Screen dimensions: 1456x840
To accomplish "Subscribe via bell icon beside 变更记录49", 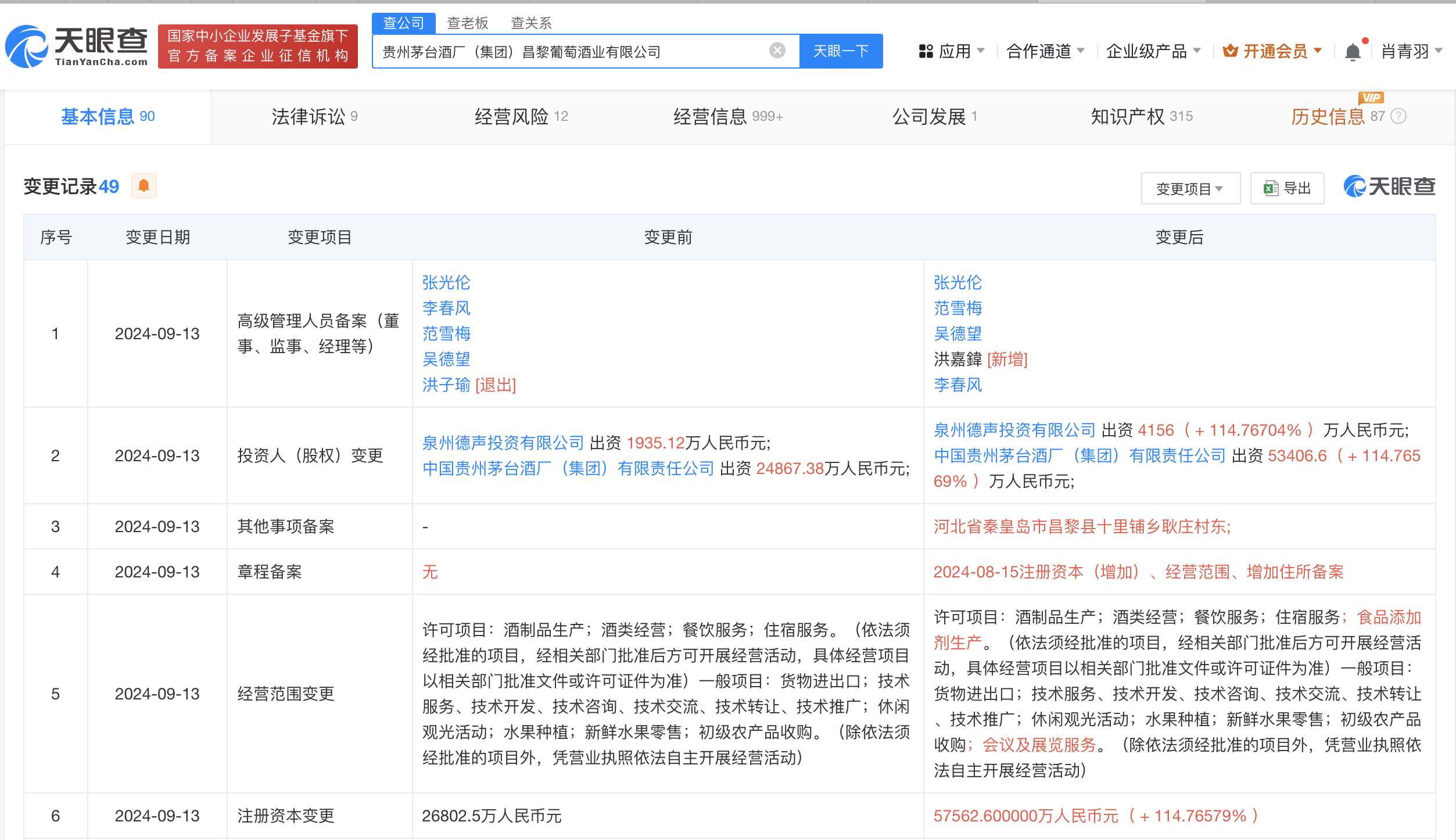I will coord(143,186).
